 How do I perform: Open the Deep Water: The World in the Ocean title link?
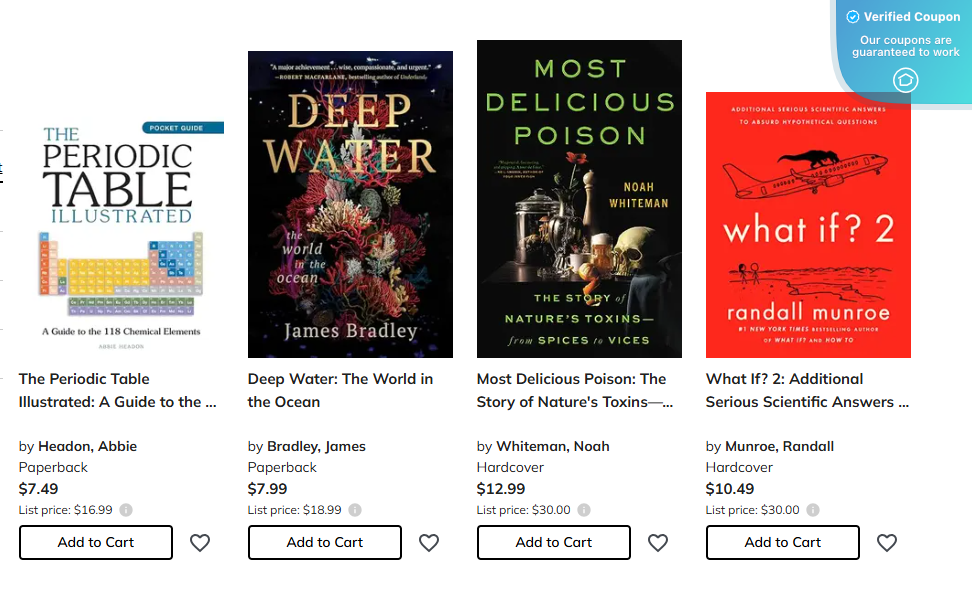point(340,390)
